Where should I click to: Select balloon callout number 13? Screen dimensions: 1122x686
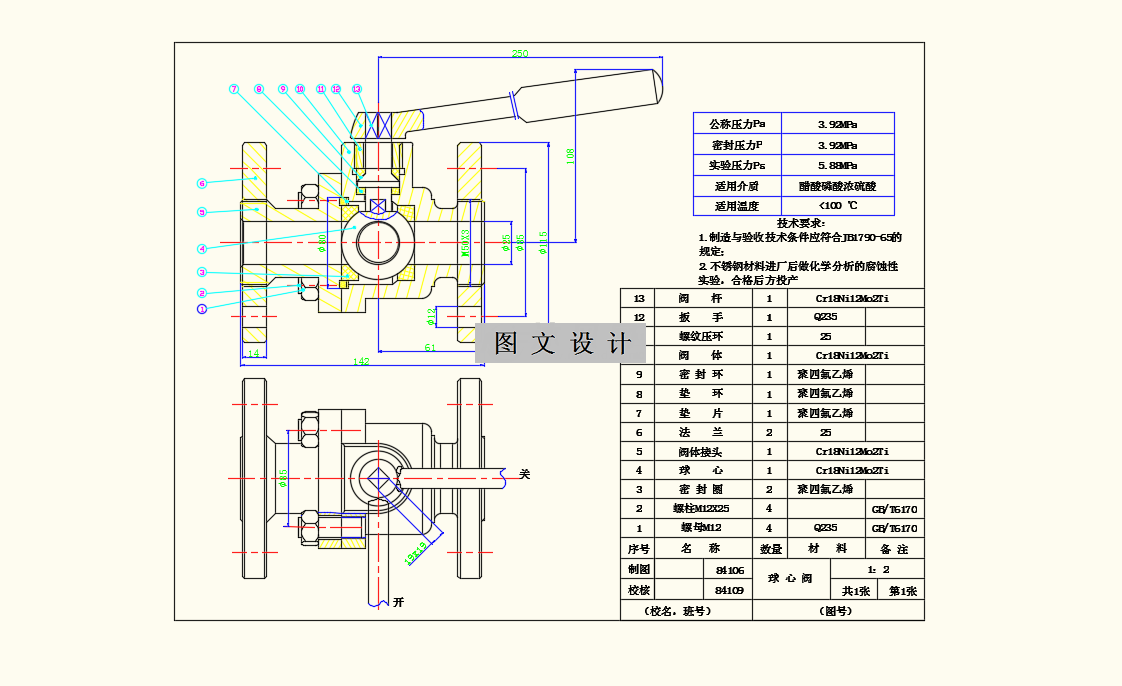coord(355,88)
